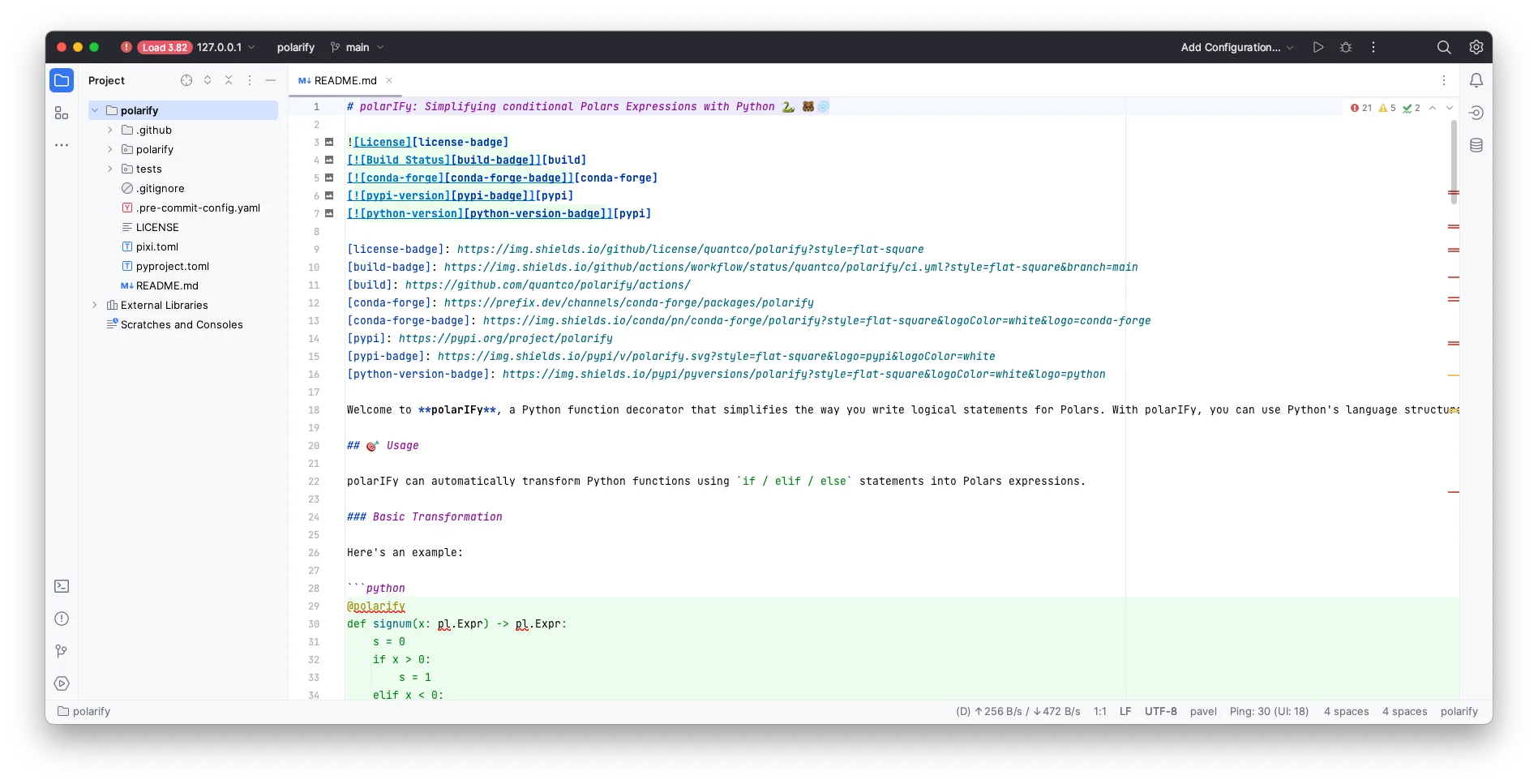Open the Problems tool window
The width and height of the screenshot is (1538, 784).
click(x=62, y=619)
